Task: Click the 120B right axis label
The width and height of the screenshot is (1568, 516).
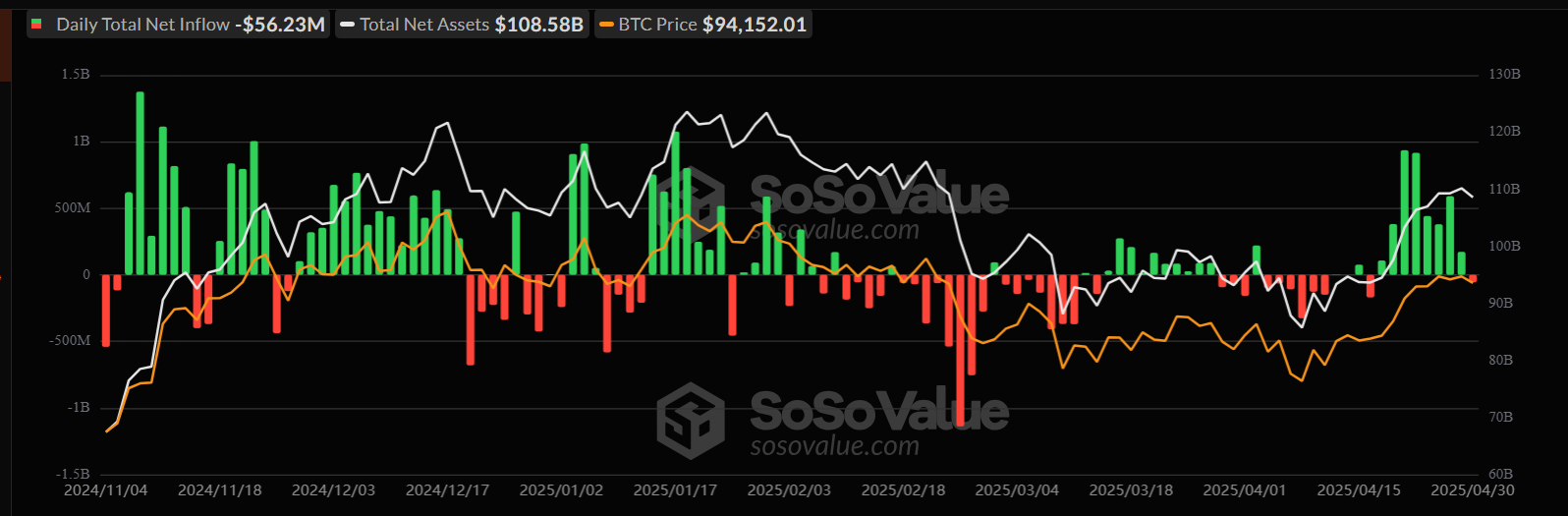Action: 1505,132
